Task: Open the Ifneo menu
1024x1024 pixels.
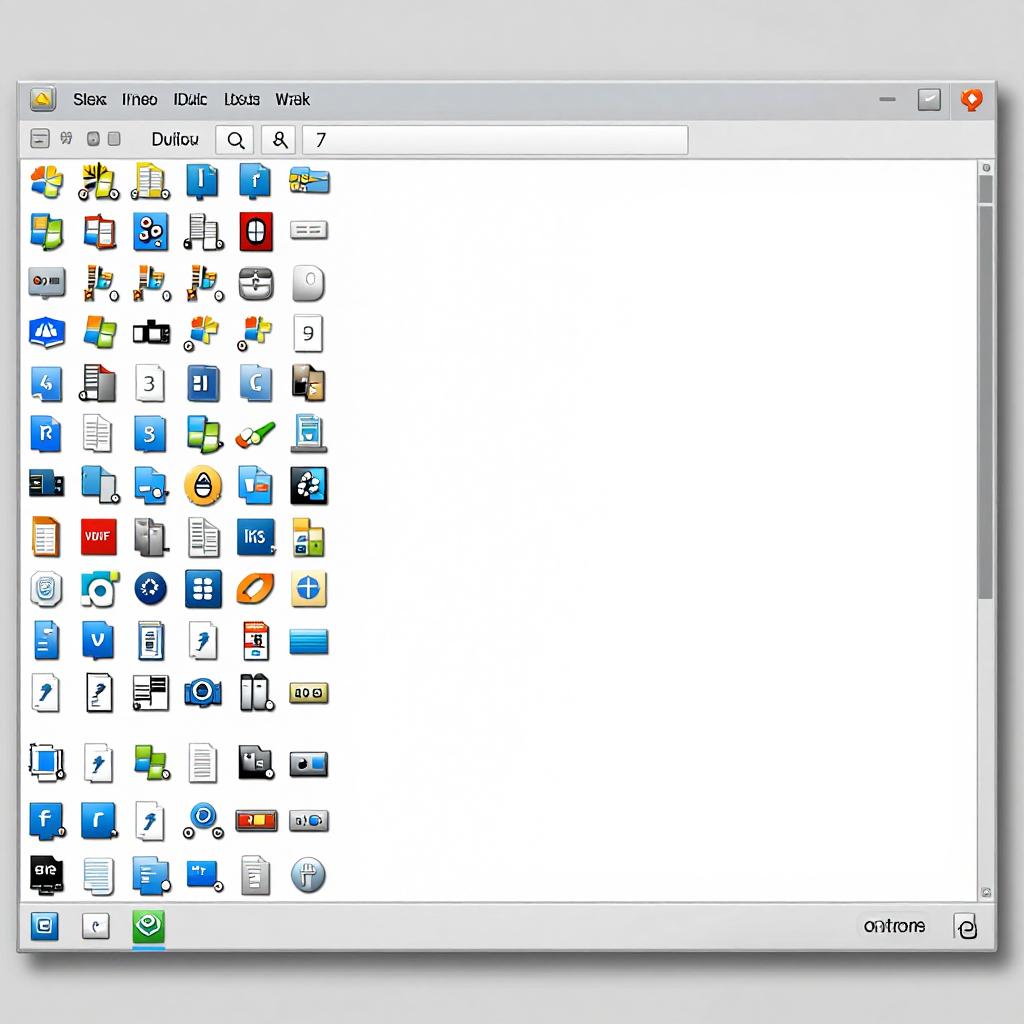Action: pyautogui.click(x=139, y=99)
